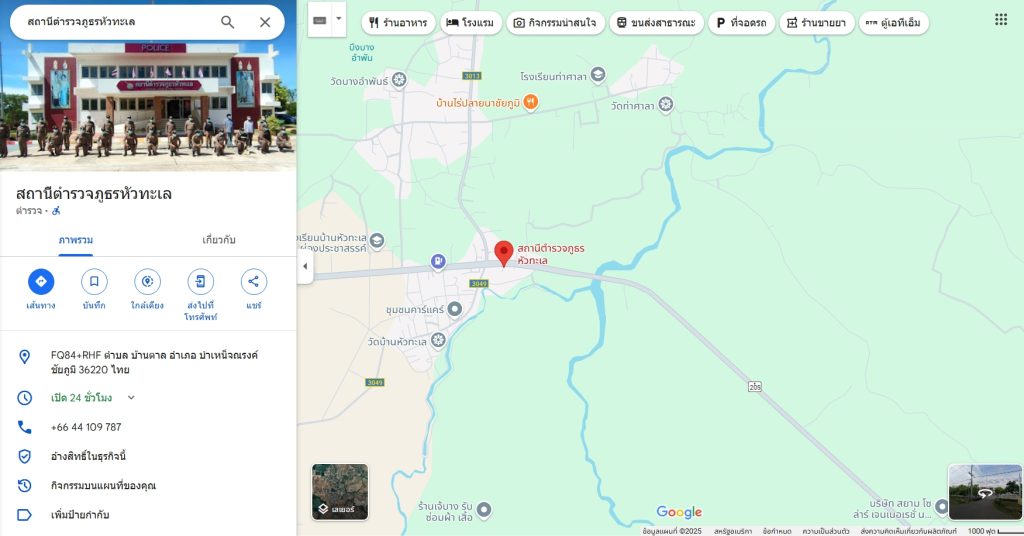Viewport: 1024px width, 536px height.
Task: Toggle the satellite layers (เลเยอร์) thumbnail
Action: click(x=340, y=492)
